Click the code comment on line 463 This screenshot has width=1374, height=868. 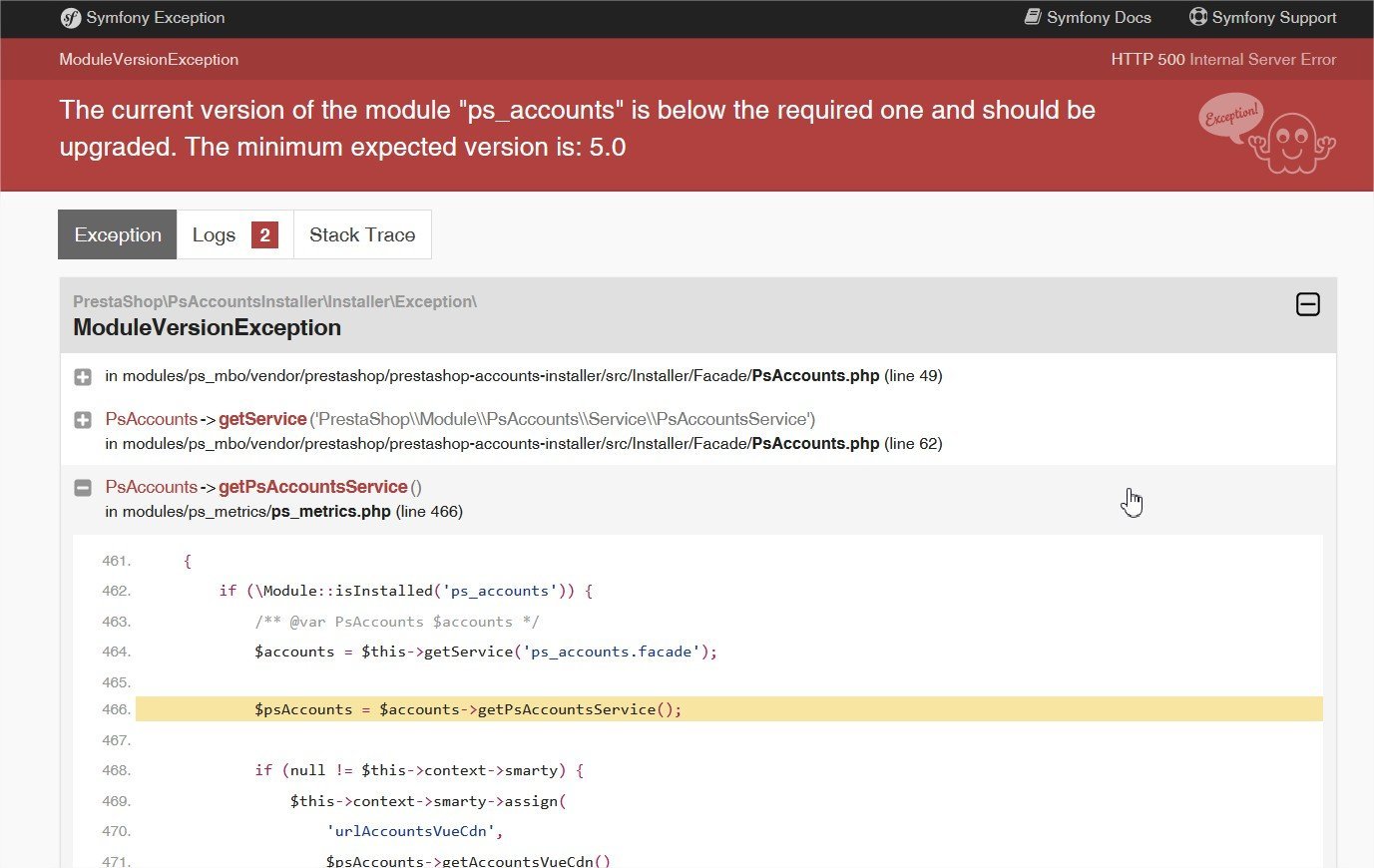click(397, 622)
